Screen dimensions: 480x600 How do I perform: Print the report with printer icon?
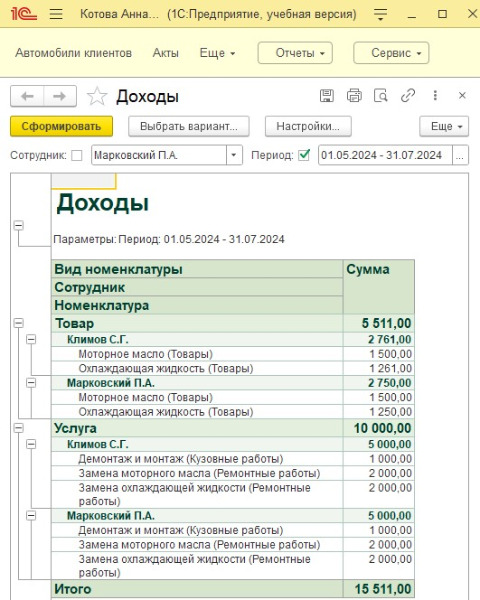tap(354, 96)
